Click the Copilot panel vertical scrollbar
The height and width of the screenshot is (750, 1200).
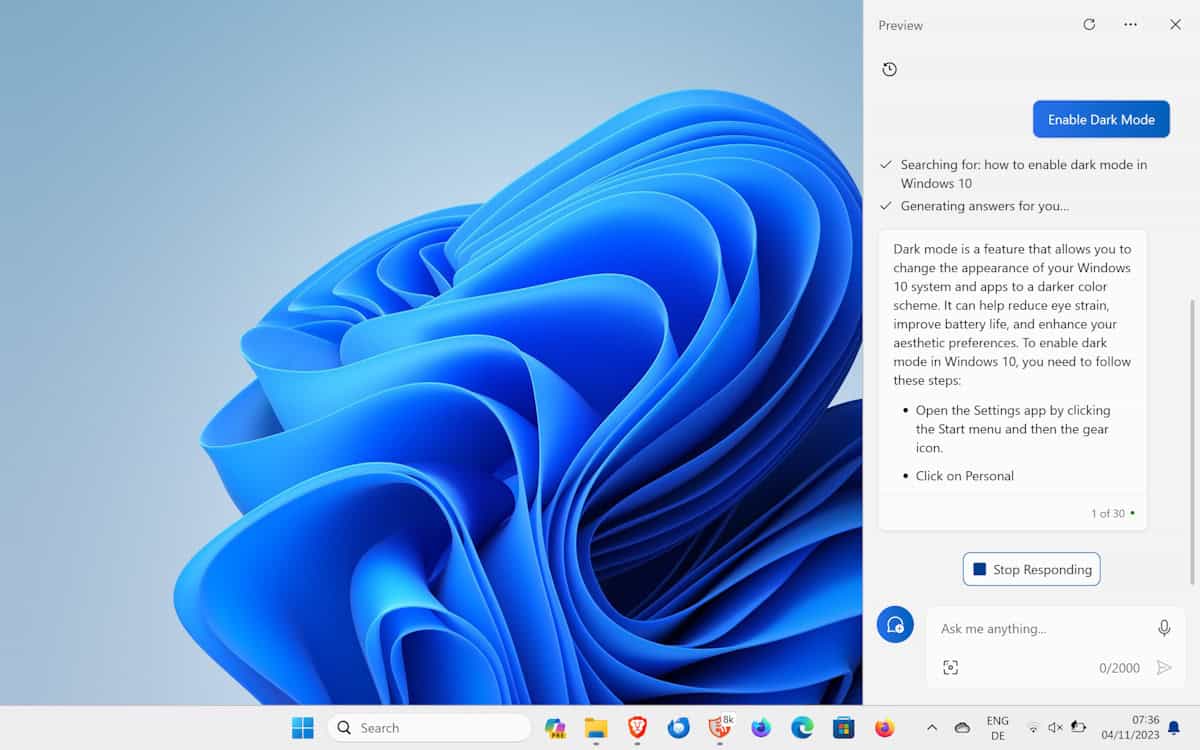1191,440
